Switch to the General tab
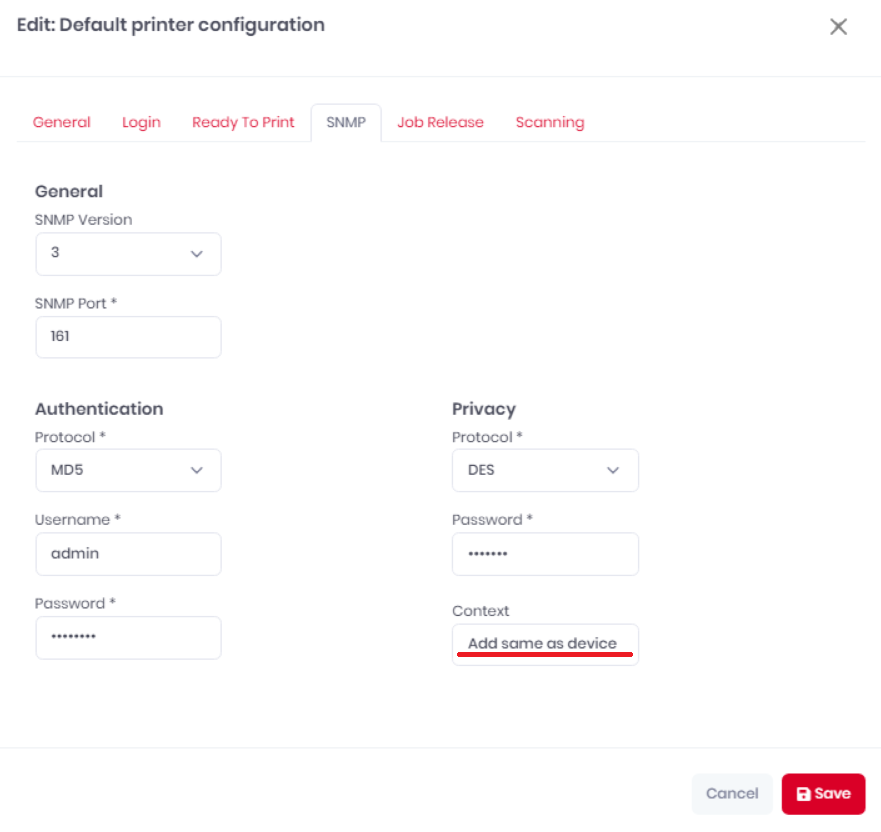The height and width of the screenshot is (832, 881). click(x=61, y=122)
